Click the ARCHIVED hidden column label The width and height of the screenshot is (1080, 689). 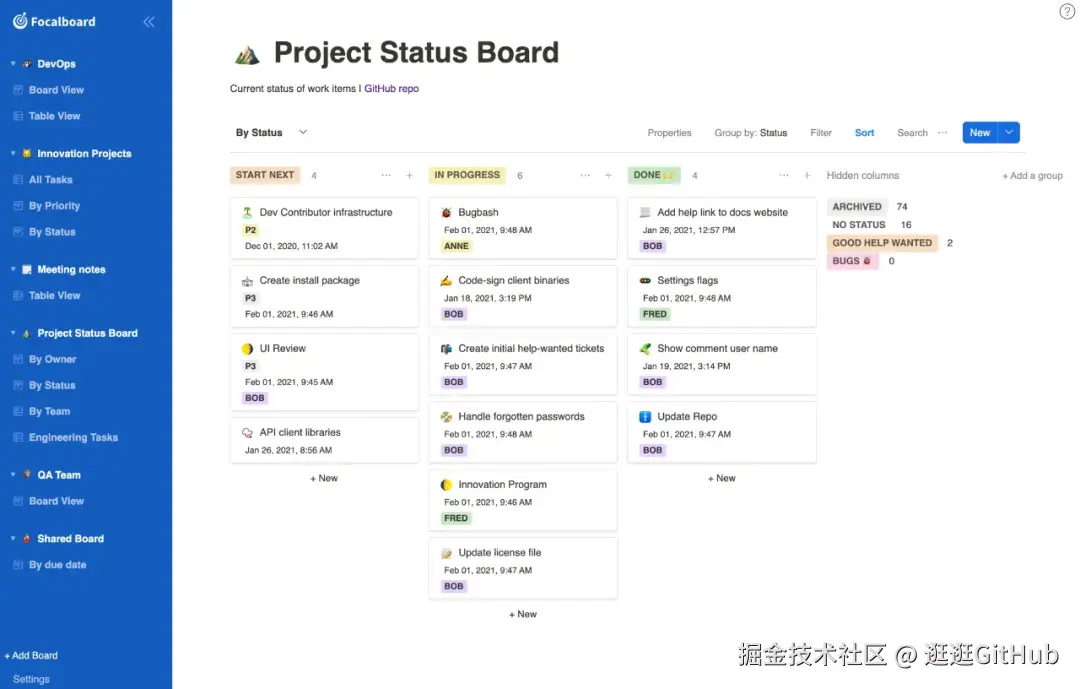click(857, 207)
